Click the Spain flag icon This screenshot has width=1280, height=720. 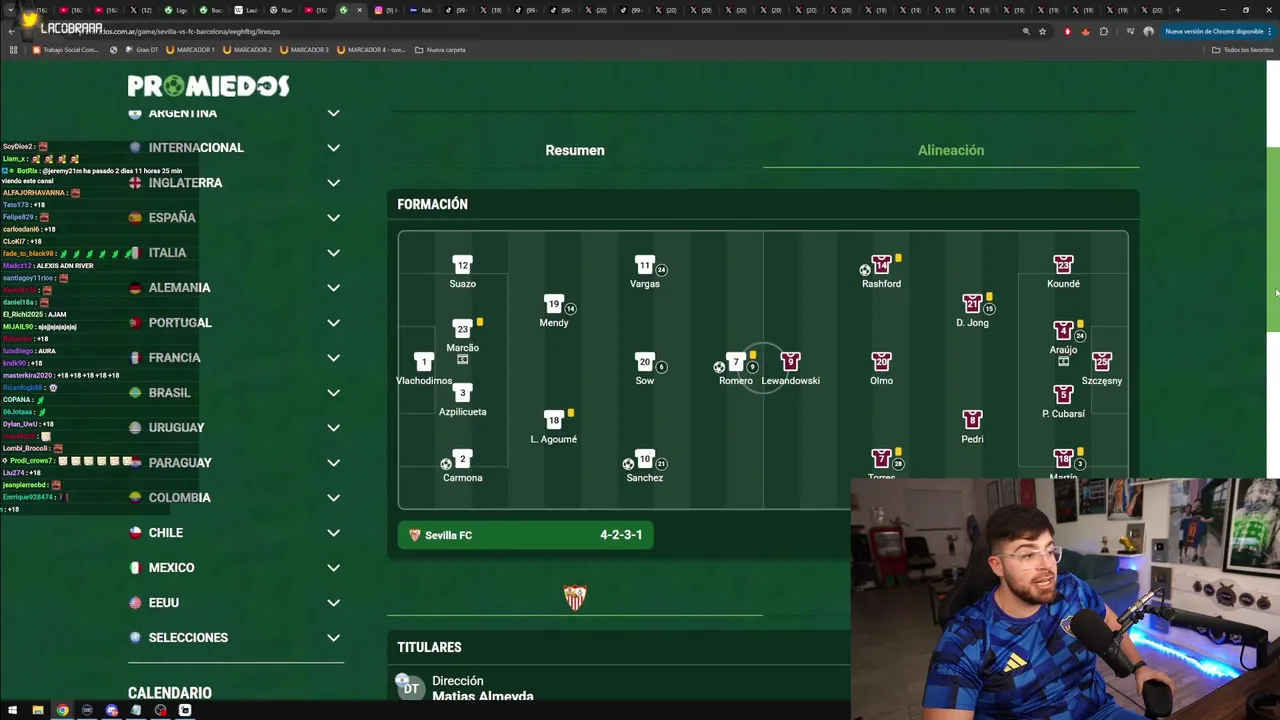(x=135, y=217)
